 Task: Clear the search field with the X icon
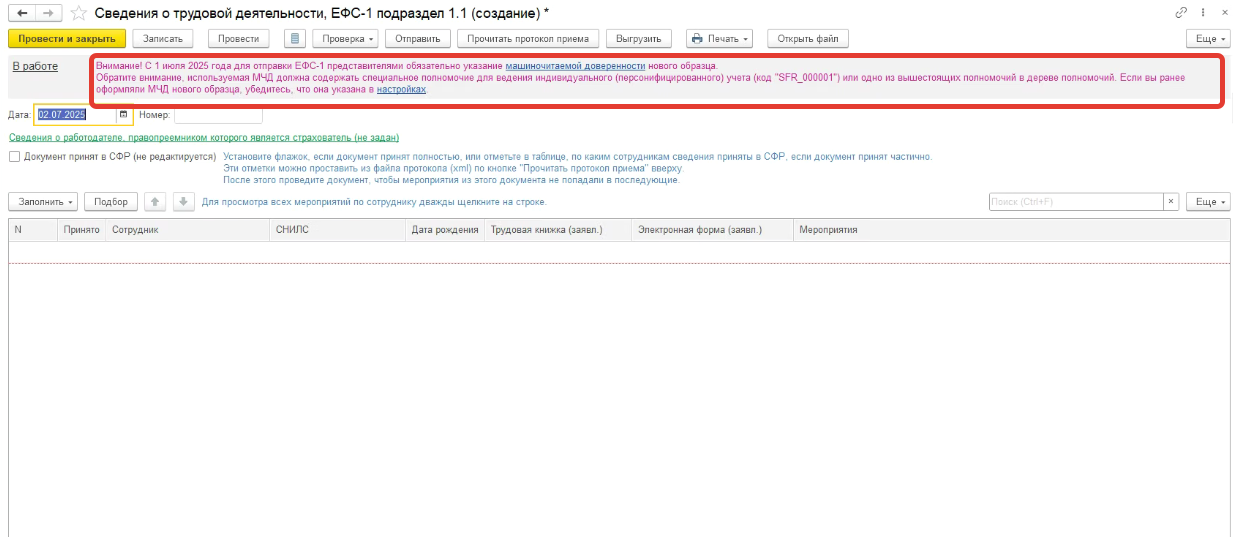pos(1171,202)
